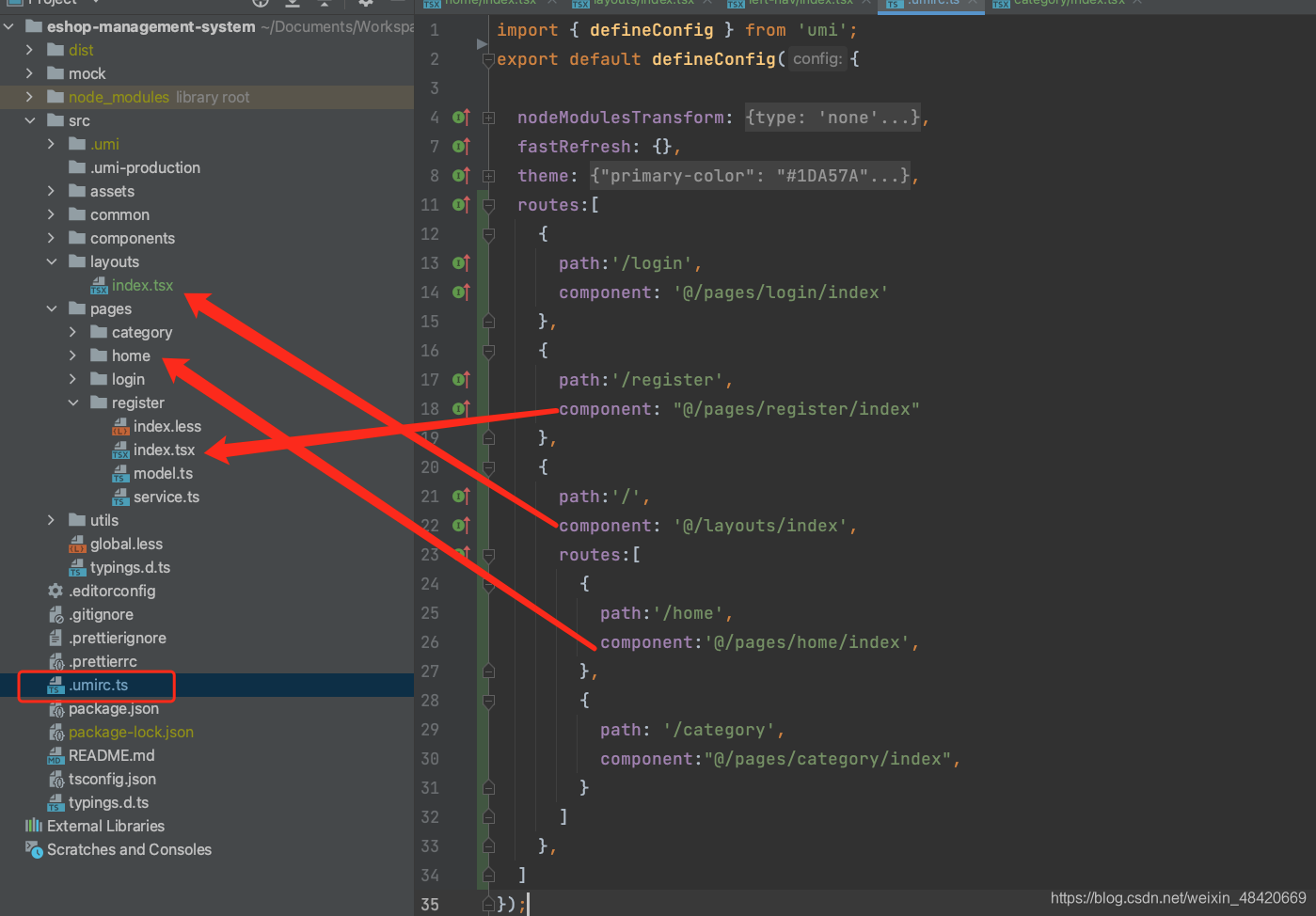Fold the nested routes array on line 23
This screenshot has width=1316, height=916.
click(488, 555)
